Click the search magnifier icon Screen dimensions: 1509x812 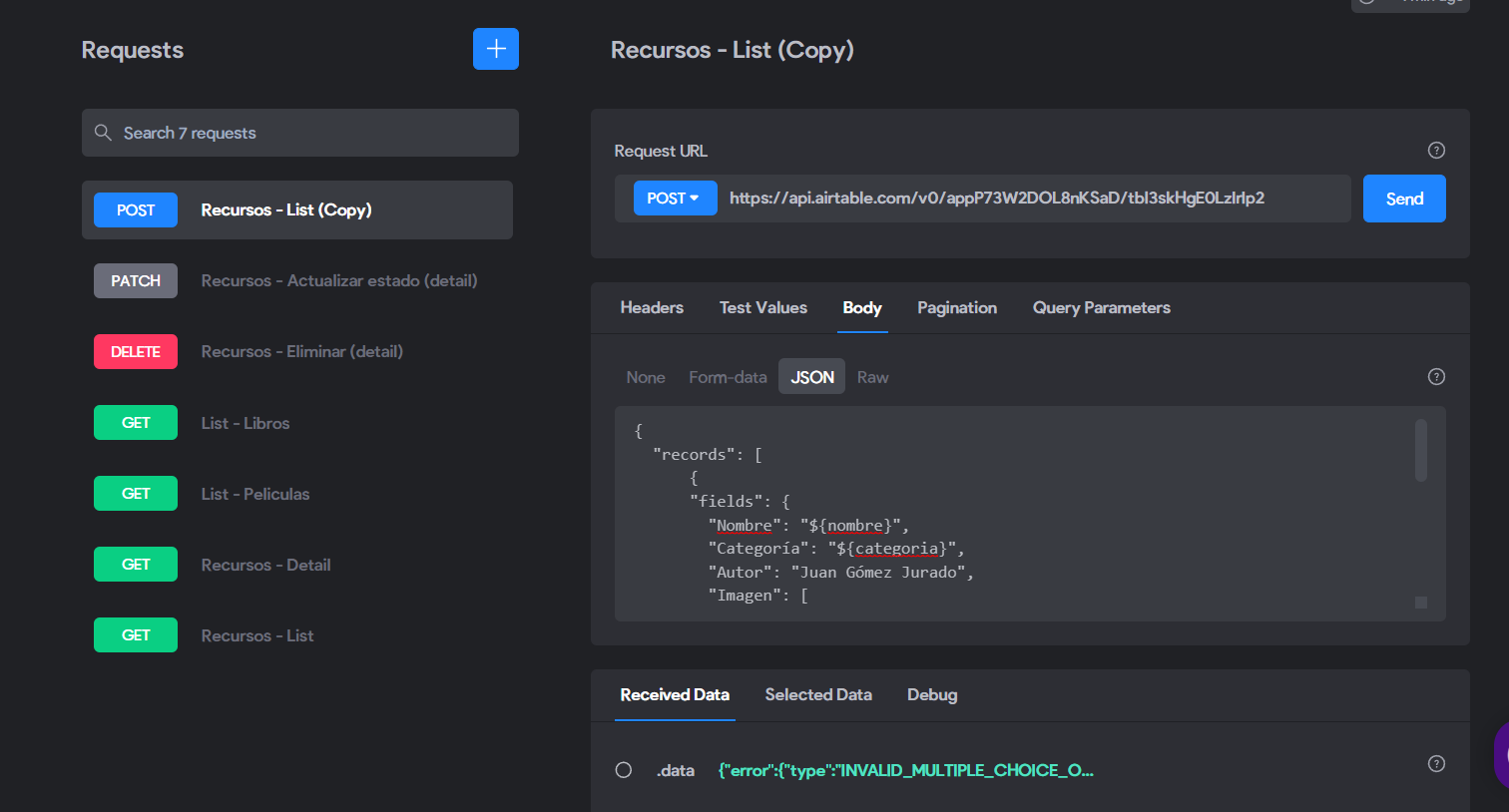click(103, 133)
